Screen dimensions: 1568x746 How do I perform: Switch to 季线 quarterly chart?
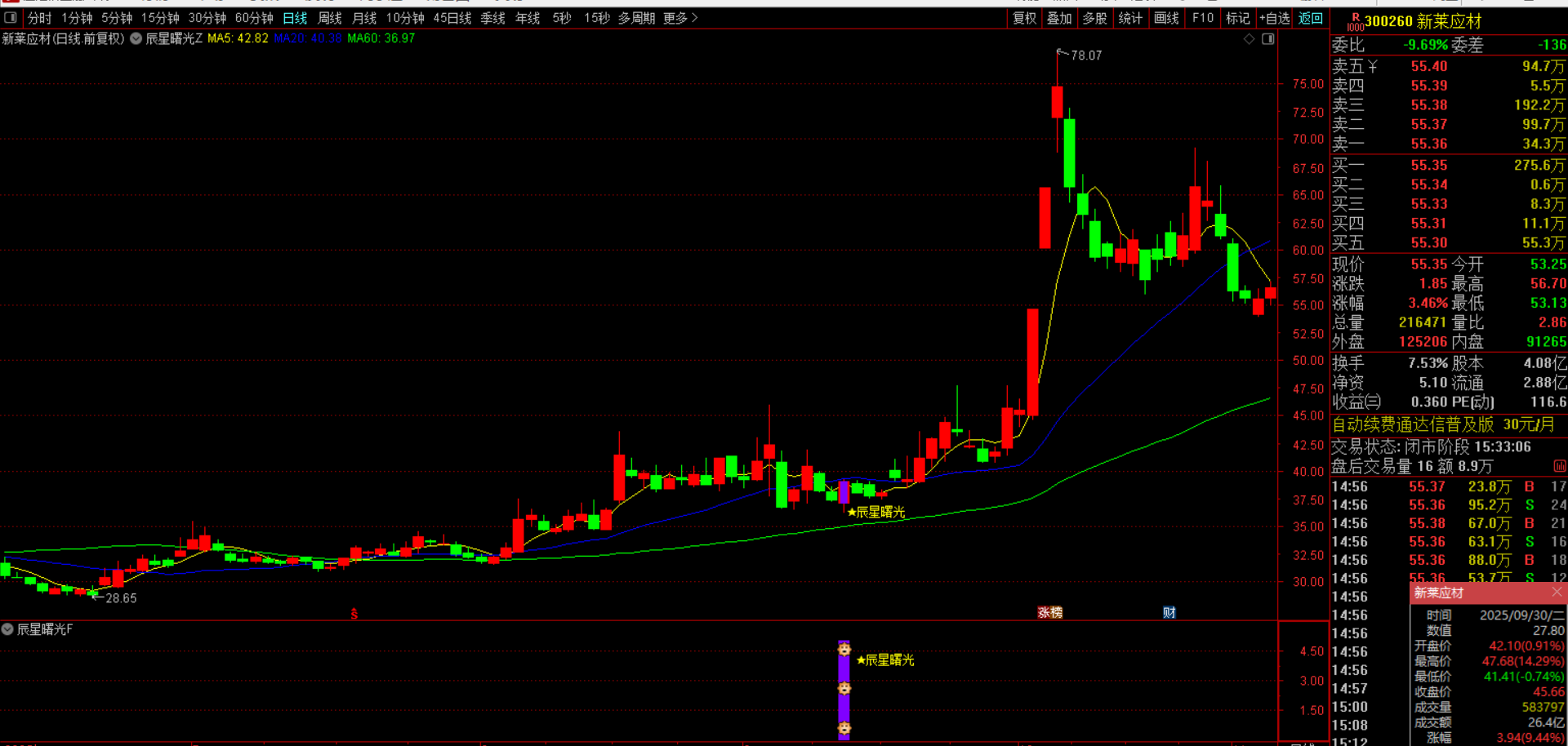[x=492, y=18]
